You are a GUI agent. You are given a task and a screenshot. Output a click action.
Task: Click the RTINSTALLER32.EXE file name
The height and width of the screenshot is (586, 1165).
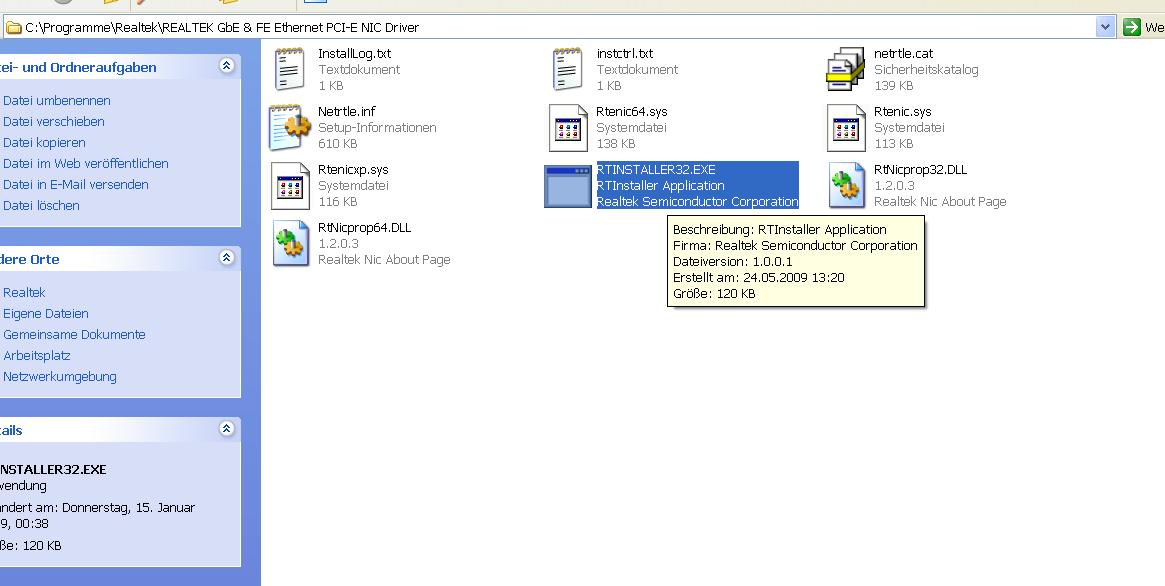coord(656,169)
